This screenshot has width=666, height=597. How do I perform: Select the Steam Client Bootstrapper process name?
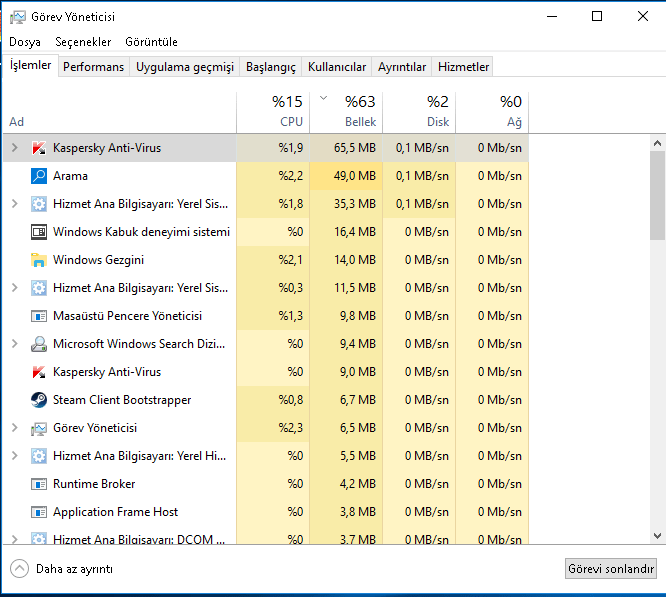click(x=122, y=400)
